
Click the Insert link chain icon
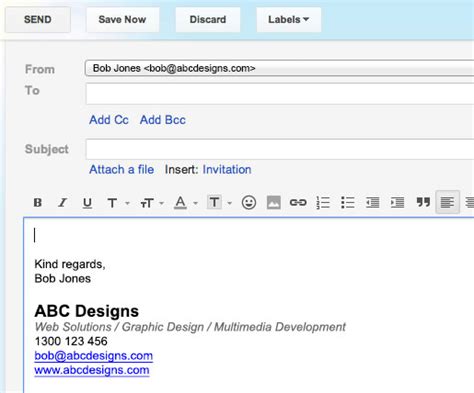[298, 202]
